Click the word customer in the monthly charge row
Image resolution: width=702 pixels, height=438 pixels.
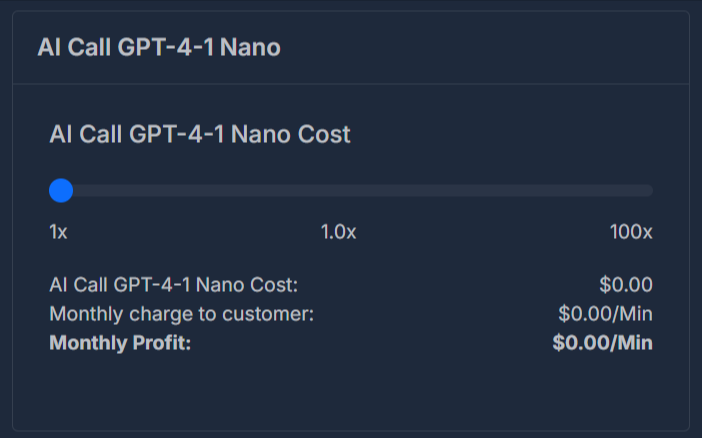(268, 314)
